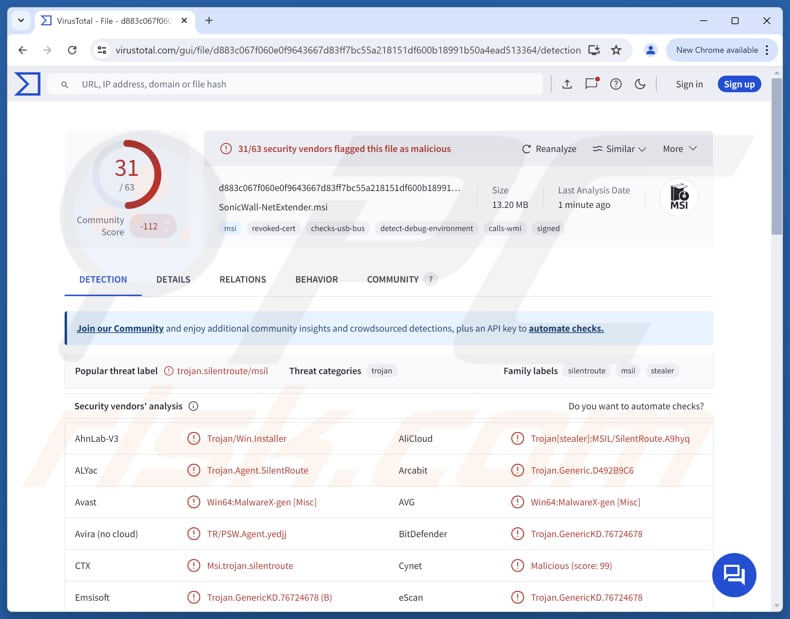Viewport: 790px width, 619px height.
Task: Open the help question mark icon
Action: pyautogui.click(x=616, y=84)
